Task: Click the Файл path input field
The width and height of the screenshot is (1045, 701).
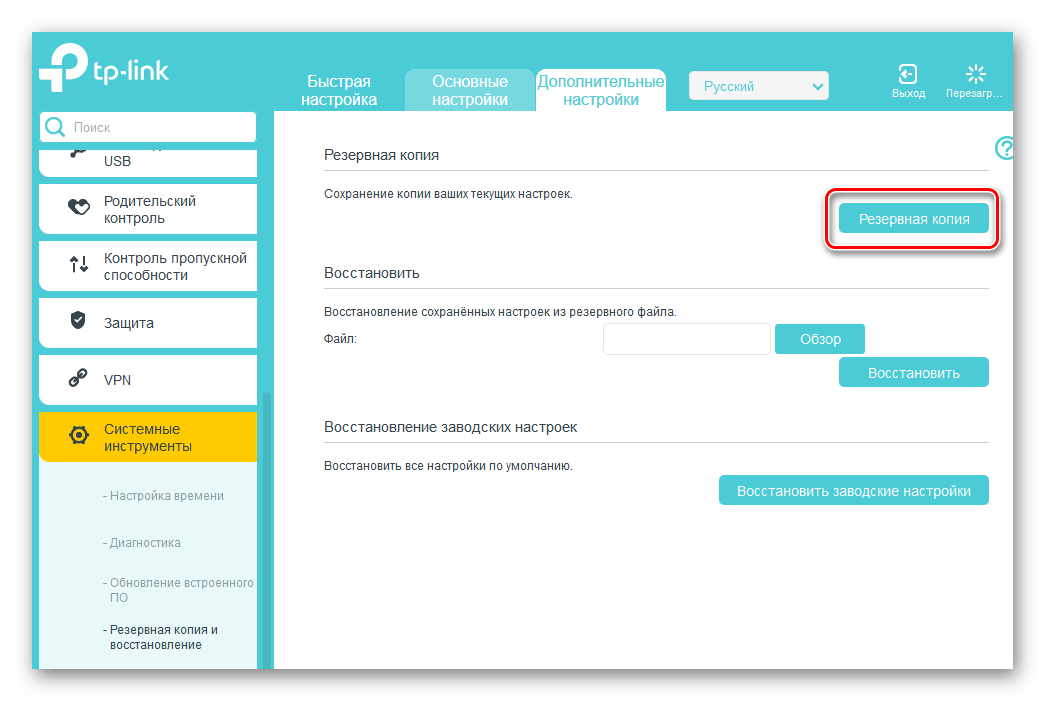Action: pos(686,339)
